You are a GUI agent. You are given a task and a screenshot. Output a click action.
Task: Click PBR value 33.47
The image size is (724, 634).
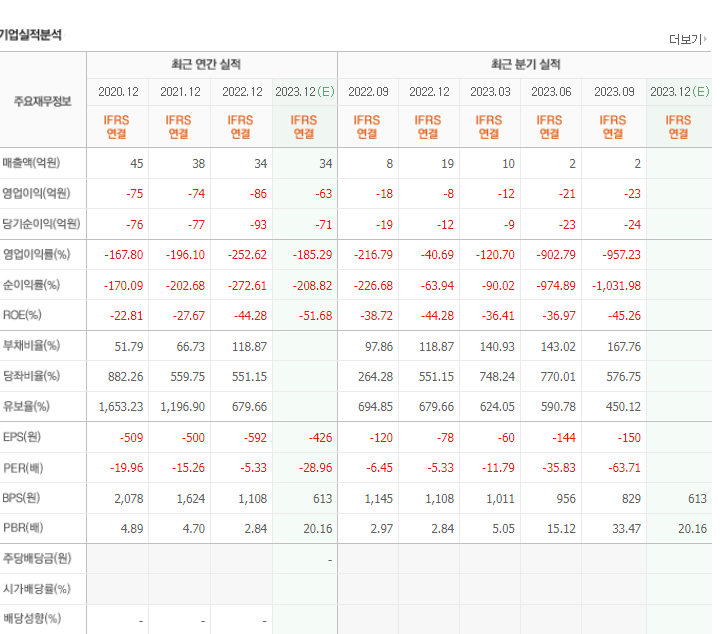627,529
